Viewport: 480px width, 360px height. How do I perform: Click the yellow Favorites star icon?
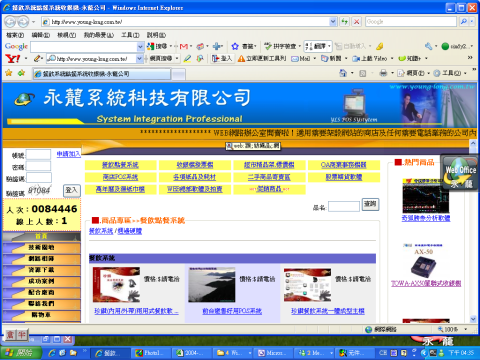click(x=9, y=73)
